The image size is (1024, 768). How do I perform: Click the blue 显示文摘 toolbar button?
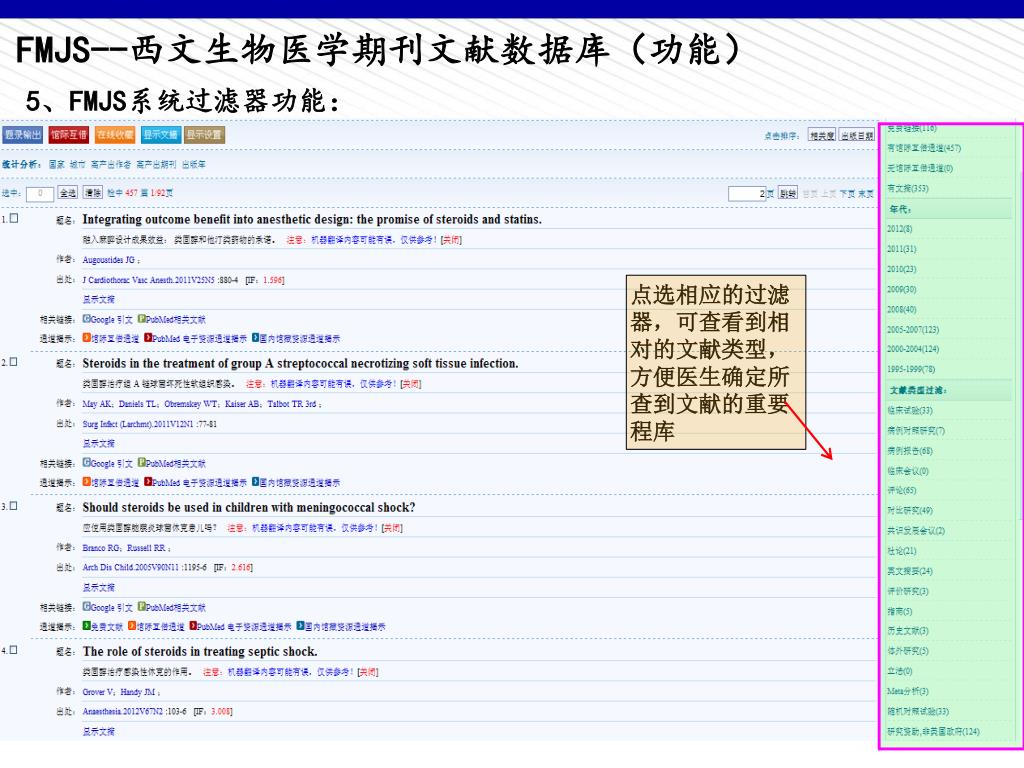pos(160,135)
